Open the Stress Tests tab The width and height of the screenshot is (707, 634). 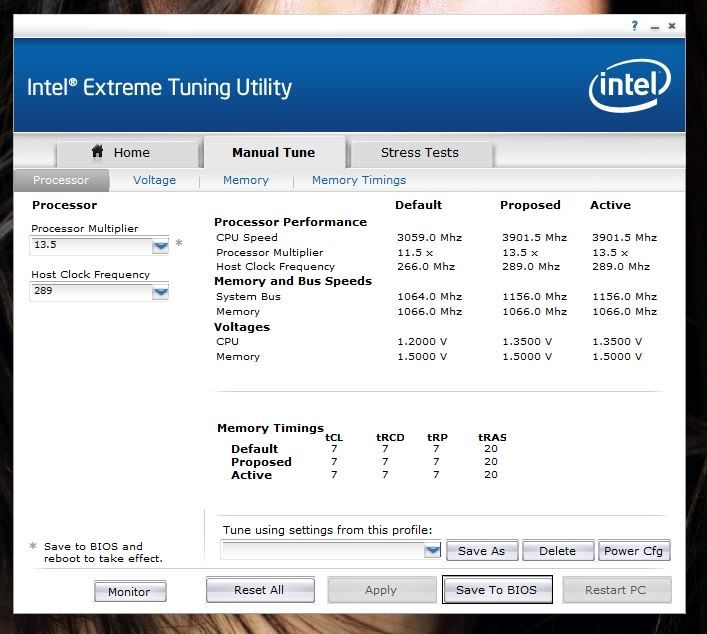click(420, 153)
